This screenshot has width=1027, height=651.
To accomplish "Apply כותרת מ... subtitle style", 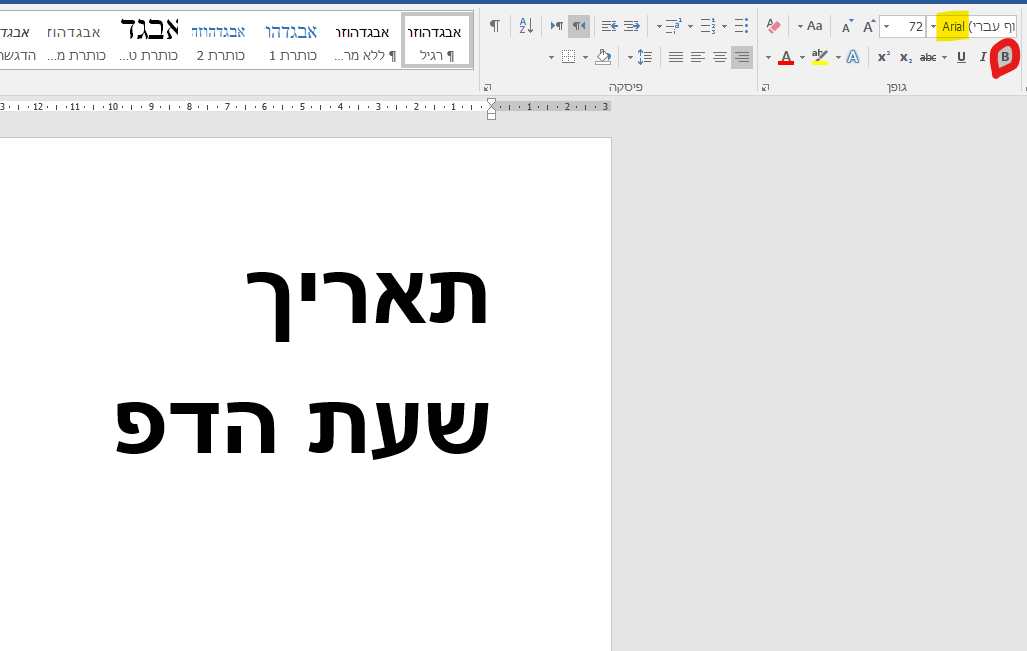I will pyautogui.click(x=77, y=41).
